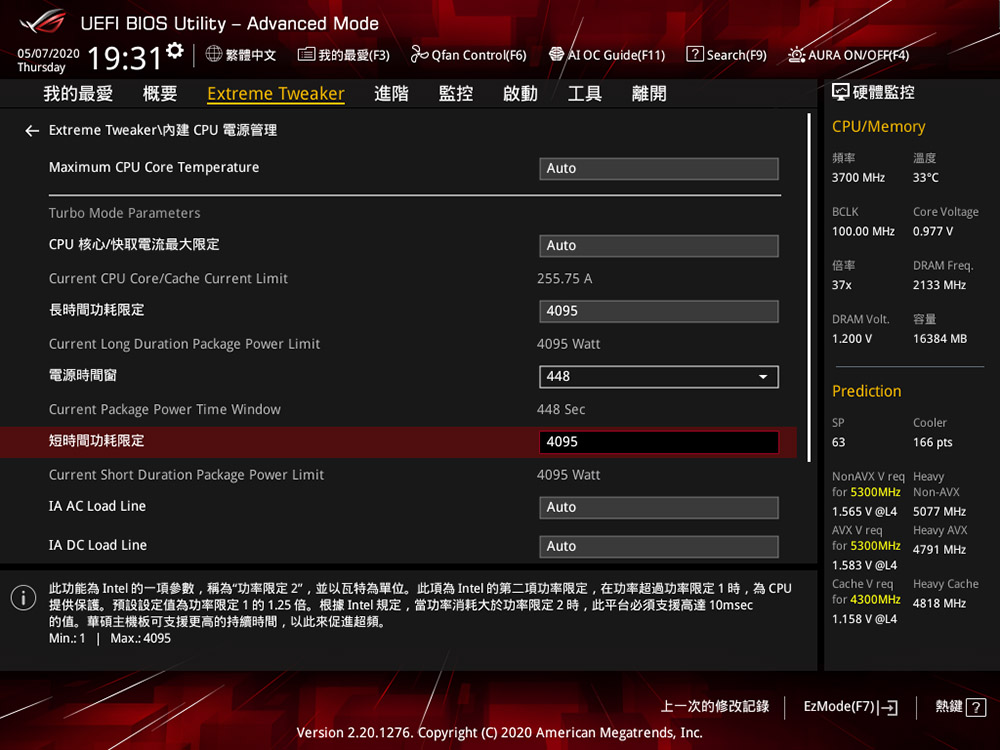Click the 255.75 A current limit value
This screenshot has width=1000, height=750.
(x=564, y=279)
